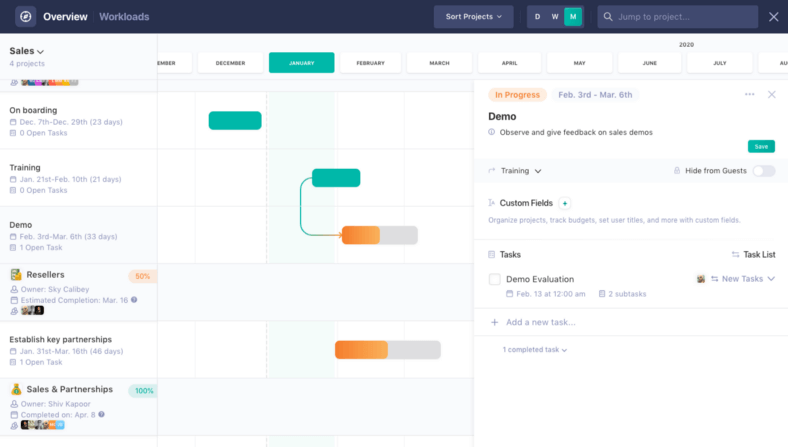788x447 pixels.
Task: Select the January month header
Action: (x=302, y=63)
